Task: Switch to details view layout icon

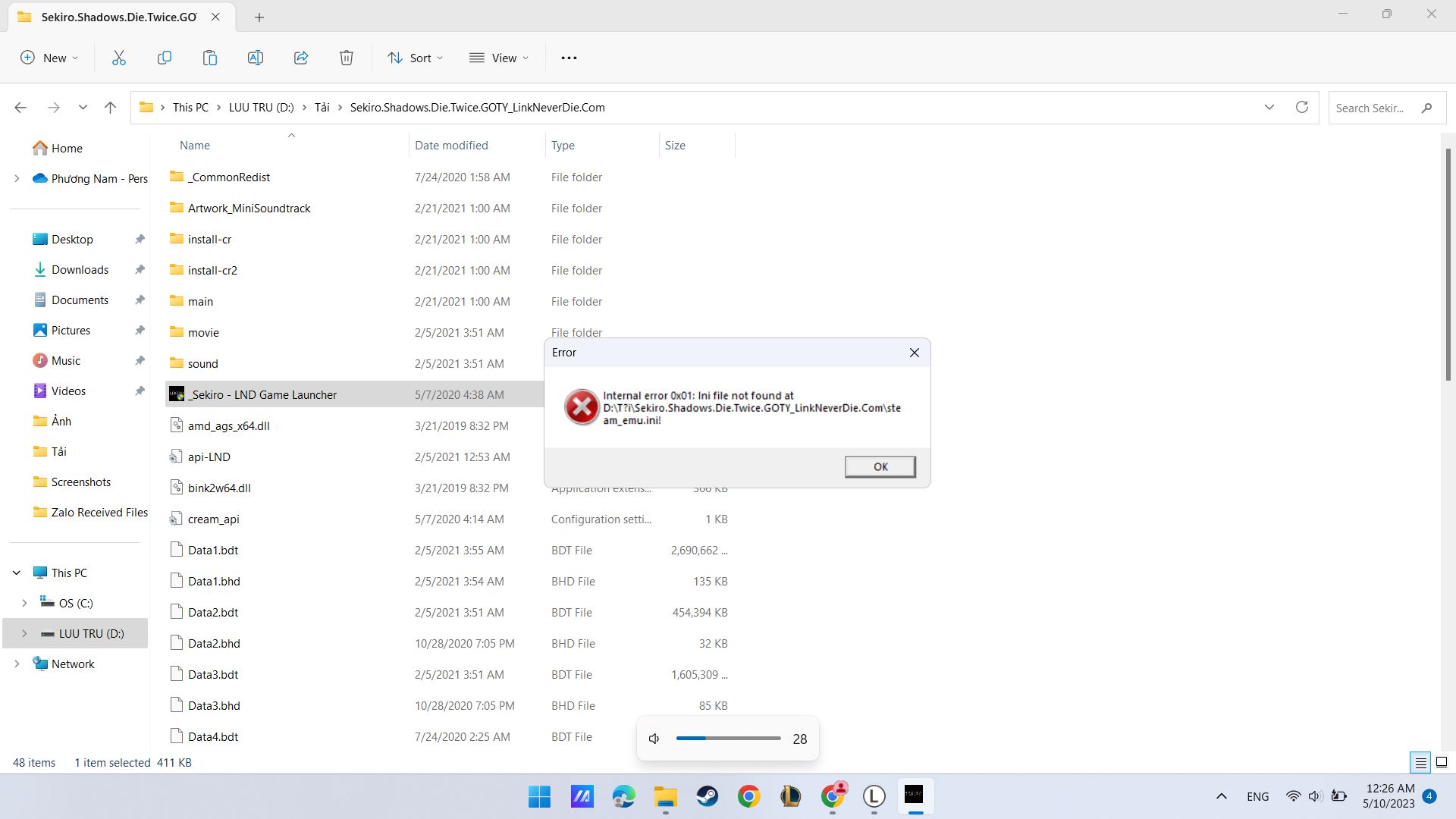Action: [1420, 763]
